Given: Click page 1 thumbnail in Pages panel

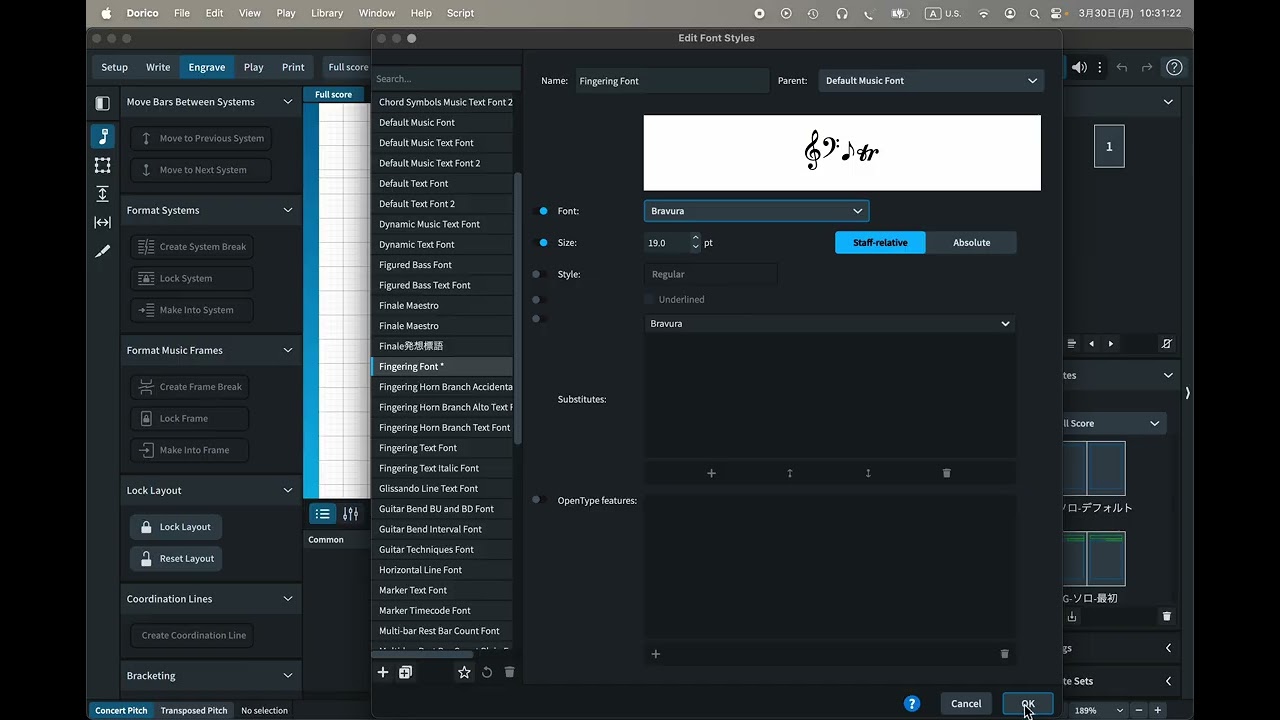Looking at the screenshot, I should tap(1109, 147).
